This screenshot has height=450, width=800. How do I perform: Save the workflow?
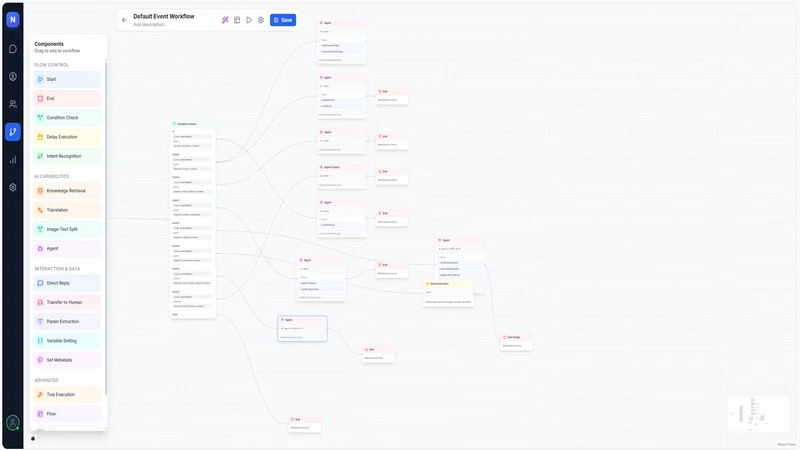pyautogui.click(x=283, y=20)
